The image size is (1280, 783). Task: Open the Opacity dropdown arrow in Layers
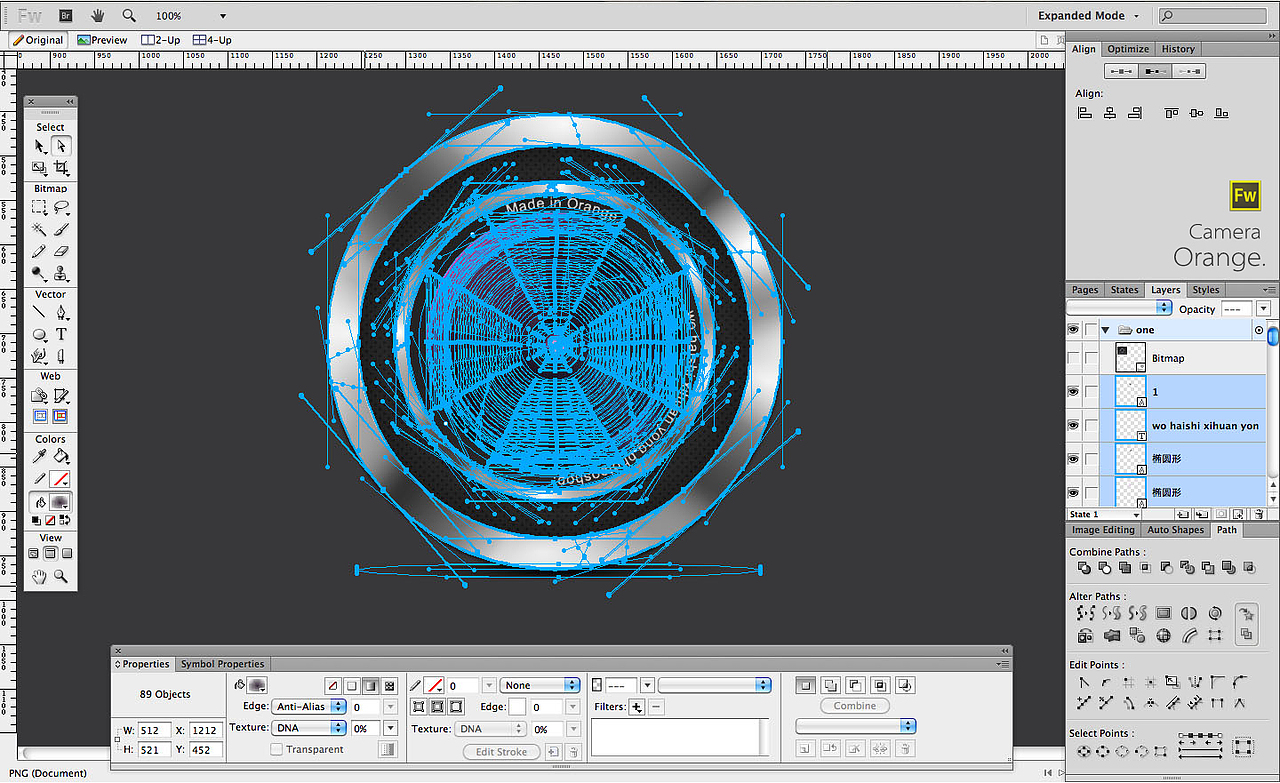(1263, 309)
